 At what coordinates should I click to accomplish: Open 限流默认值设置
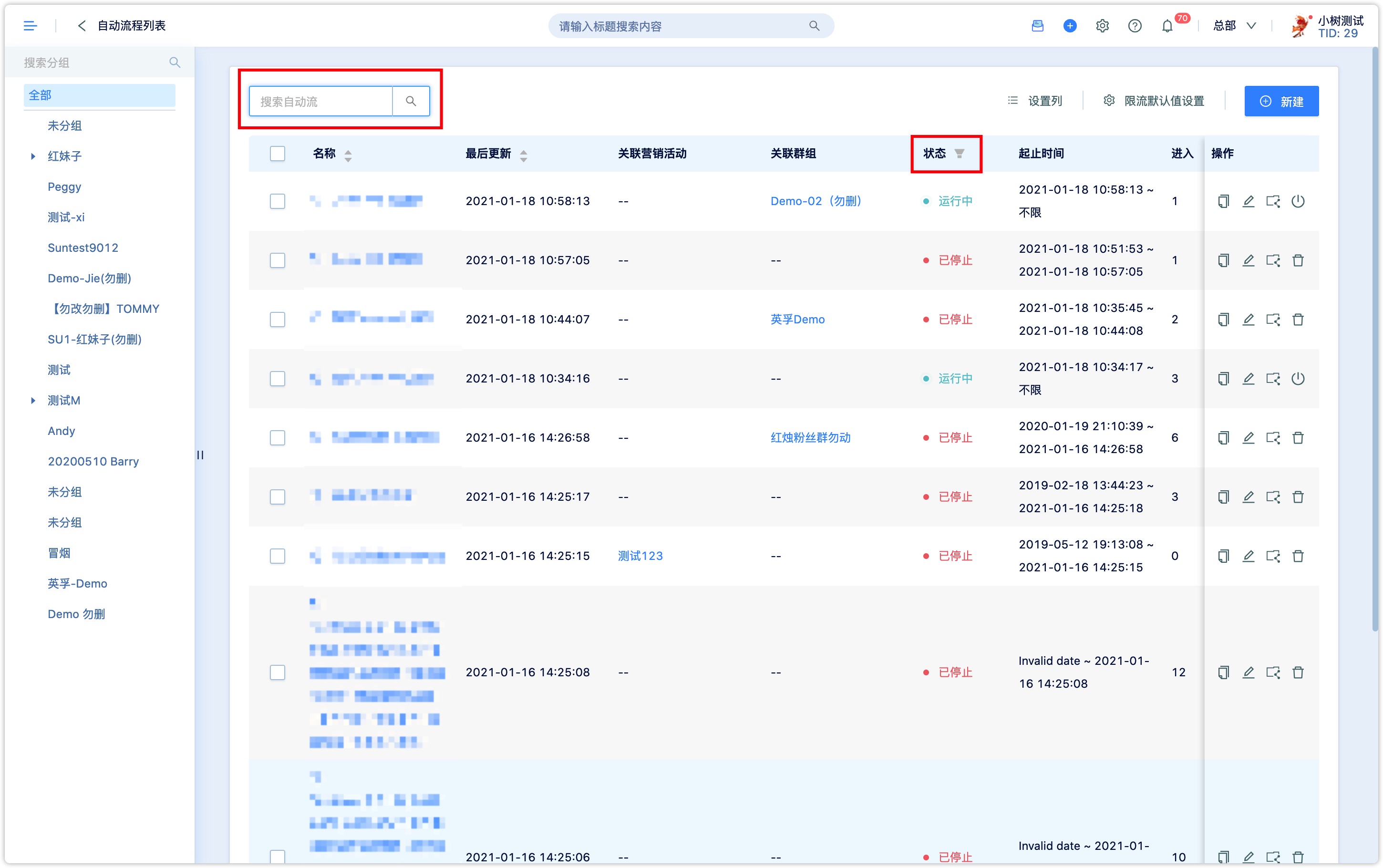pos(1154,101)
